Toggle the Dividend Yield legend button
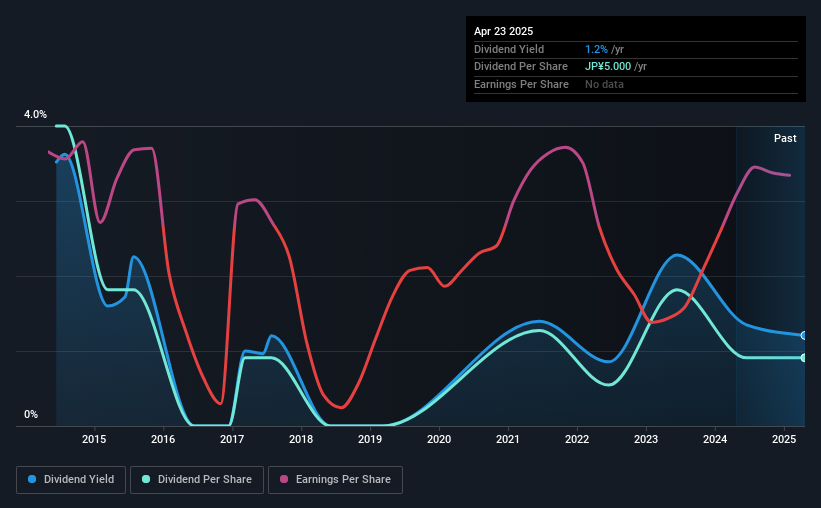The width and height of the screenshot is (821, 508). [x=71, y=480]
